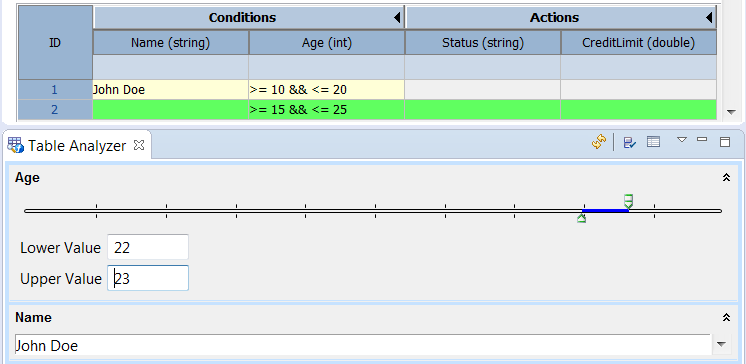This screenshot has height=364, width=746.
Task: Maximize the Table Analyzer view
Action: click(725, 142)
